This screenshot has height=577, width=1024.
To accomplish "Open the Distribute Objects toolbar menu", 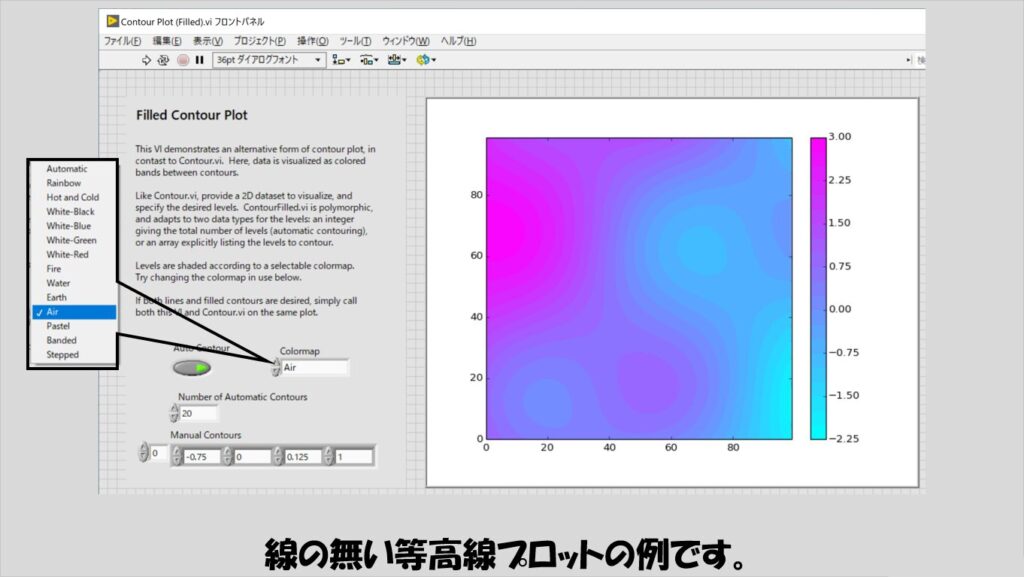I will point(369,60).
